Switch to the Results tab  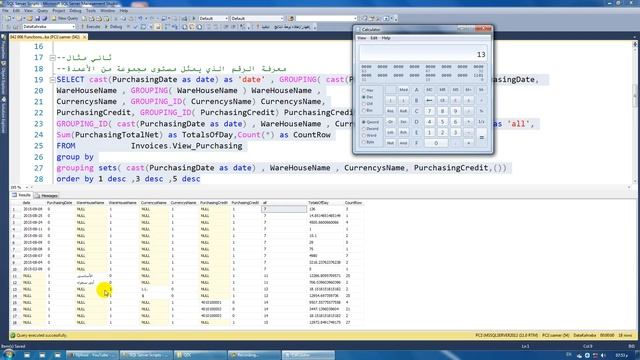(22, 196)
